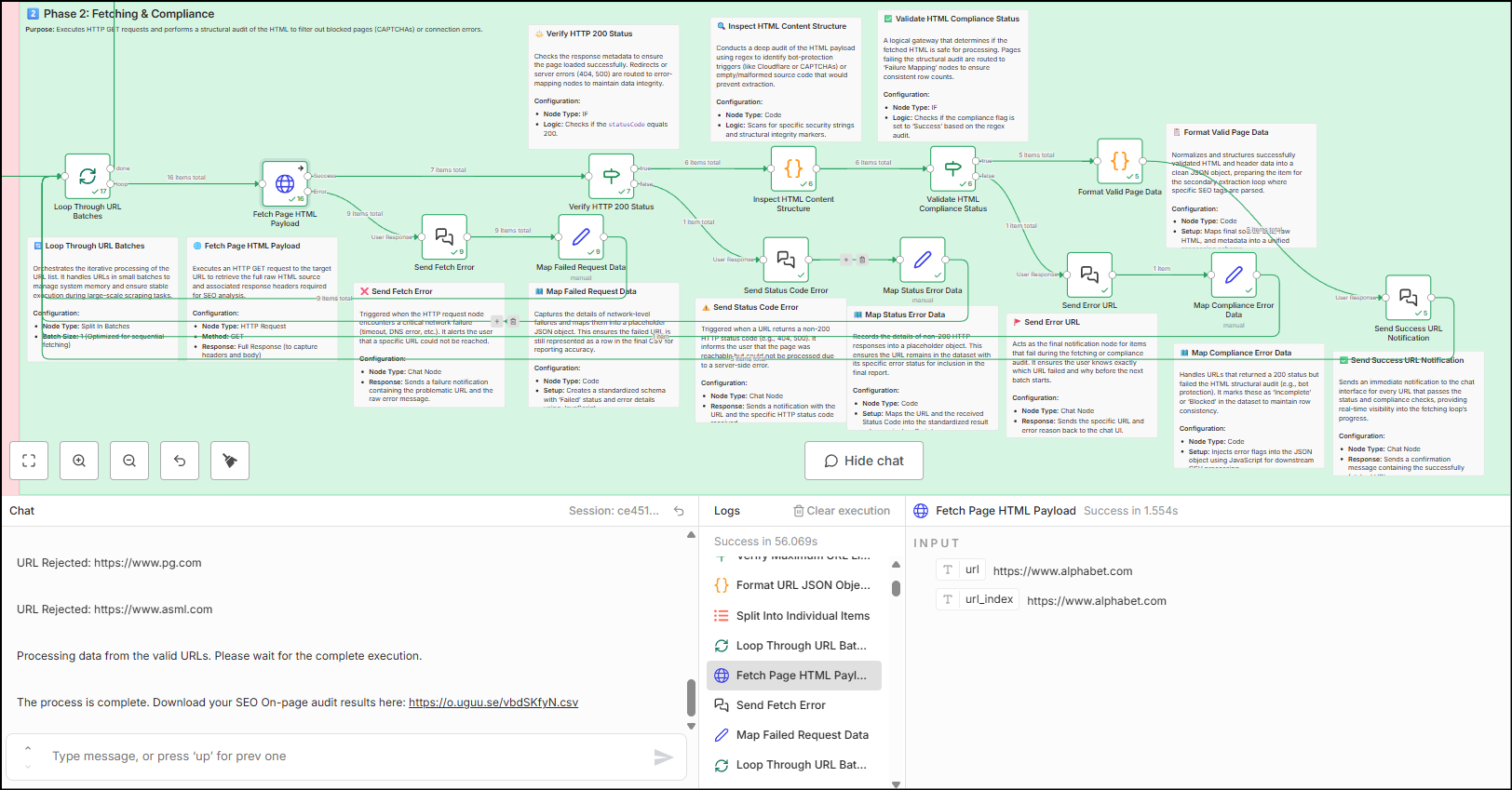Select the Format Valid Page Data sticky note
The image size is (1512, 790).
(x=1241, y=185)
